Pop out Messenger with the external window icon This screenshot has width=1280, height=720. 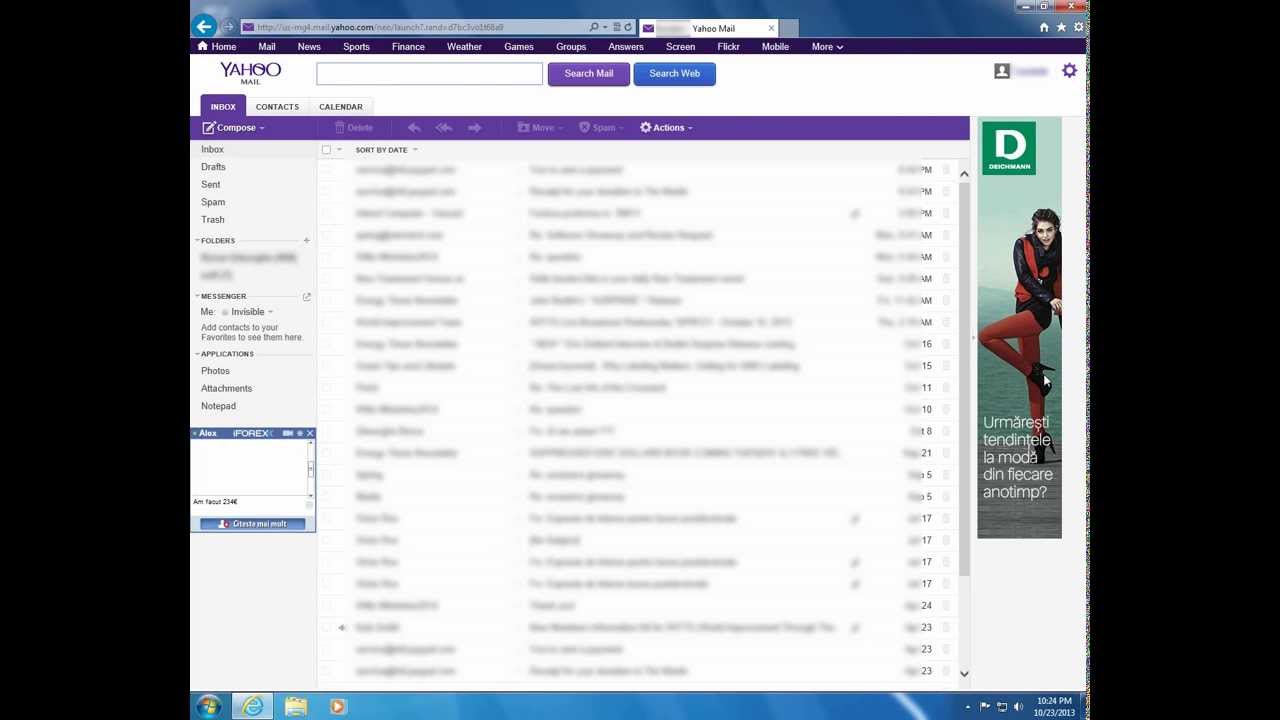pyautogui.click(x=306, y=296)
